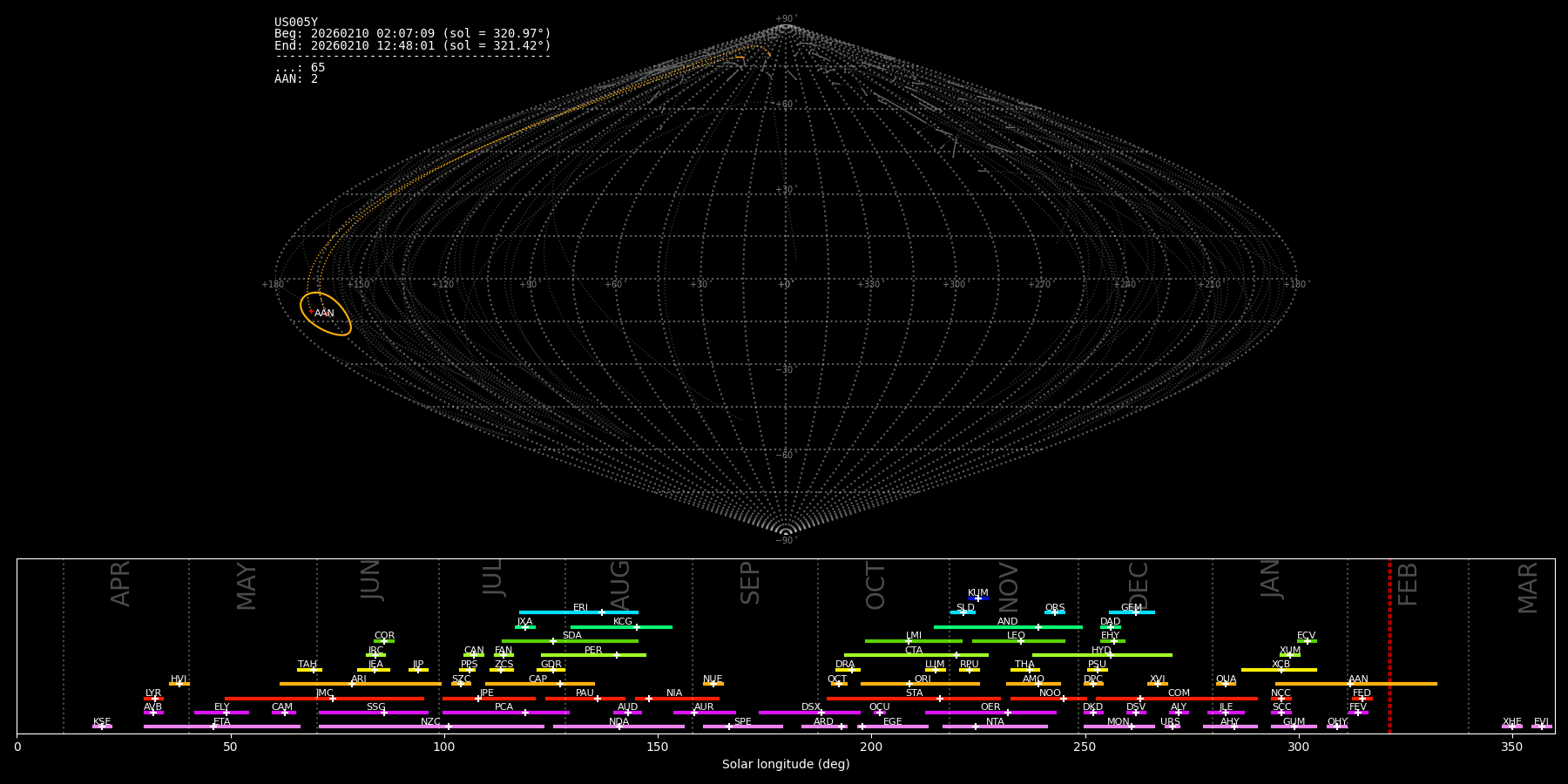
Task: Click the EVI shower label
Action: pyautogui.click(x=1541, y=722)
